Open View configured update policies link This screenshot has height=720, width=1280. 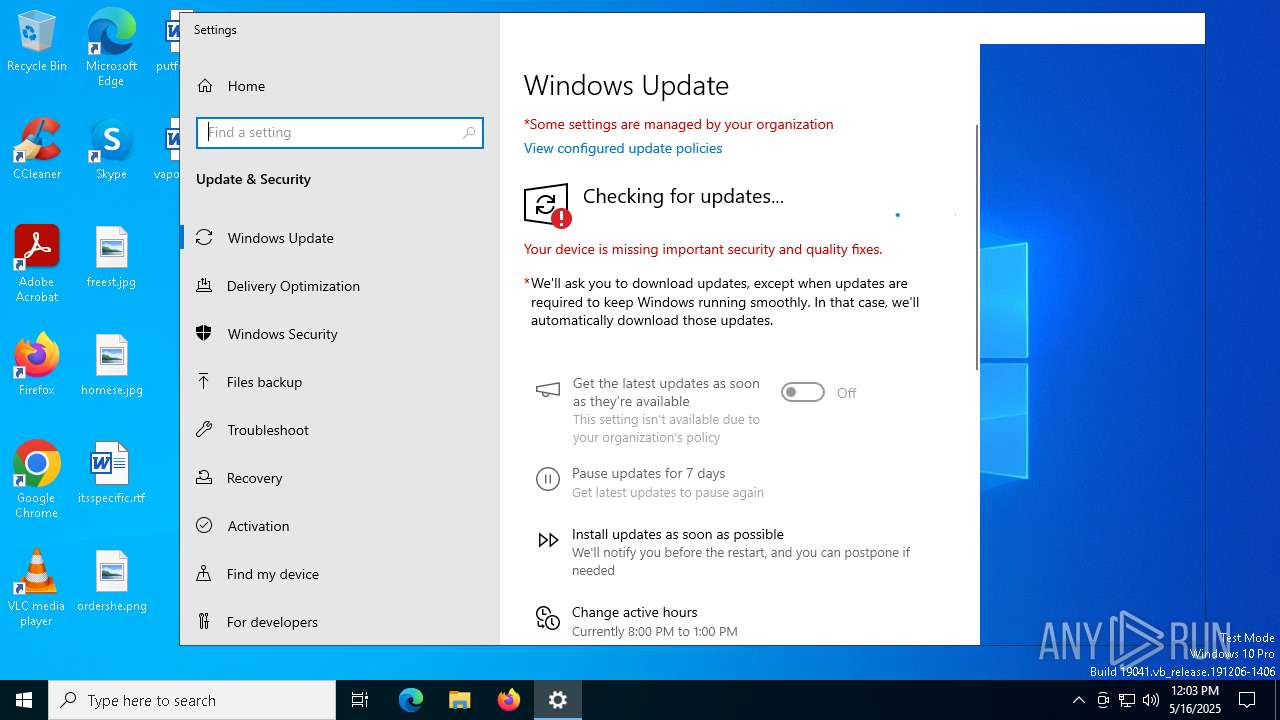pyautogui.click(x=623, y=148)
